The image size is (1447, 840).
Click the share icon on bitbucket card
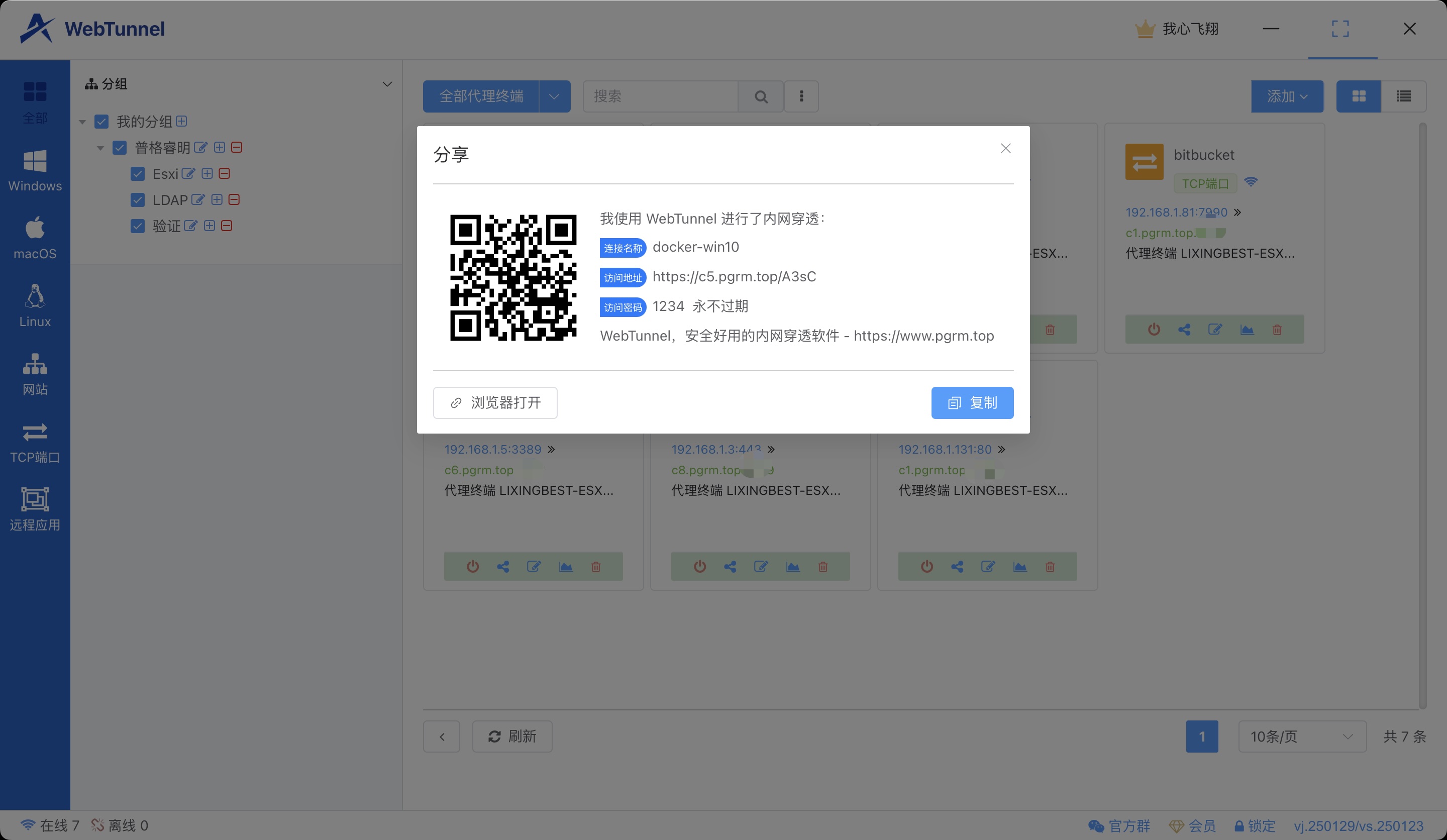click(1184, 330)
